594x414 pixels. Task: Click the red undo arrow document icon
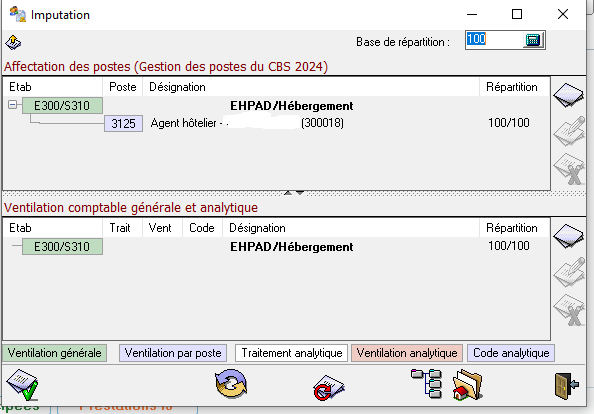click(x=328, y=387)
